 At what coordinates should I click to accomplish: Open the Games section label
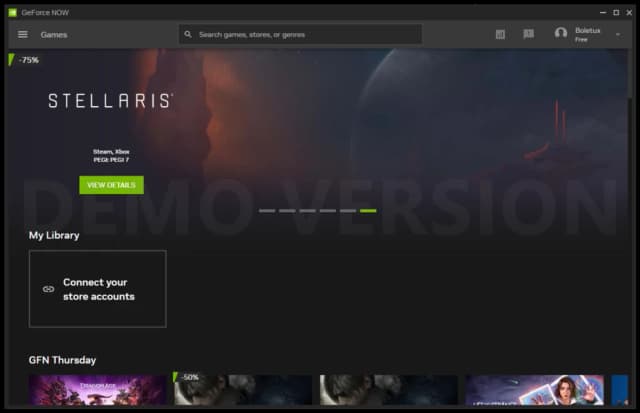[x=54, y=35]
